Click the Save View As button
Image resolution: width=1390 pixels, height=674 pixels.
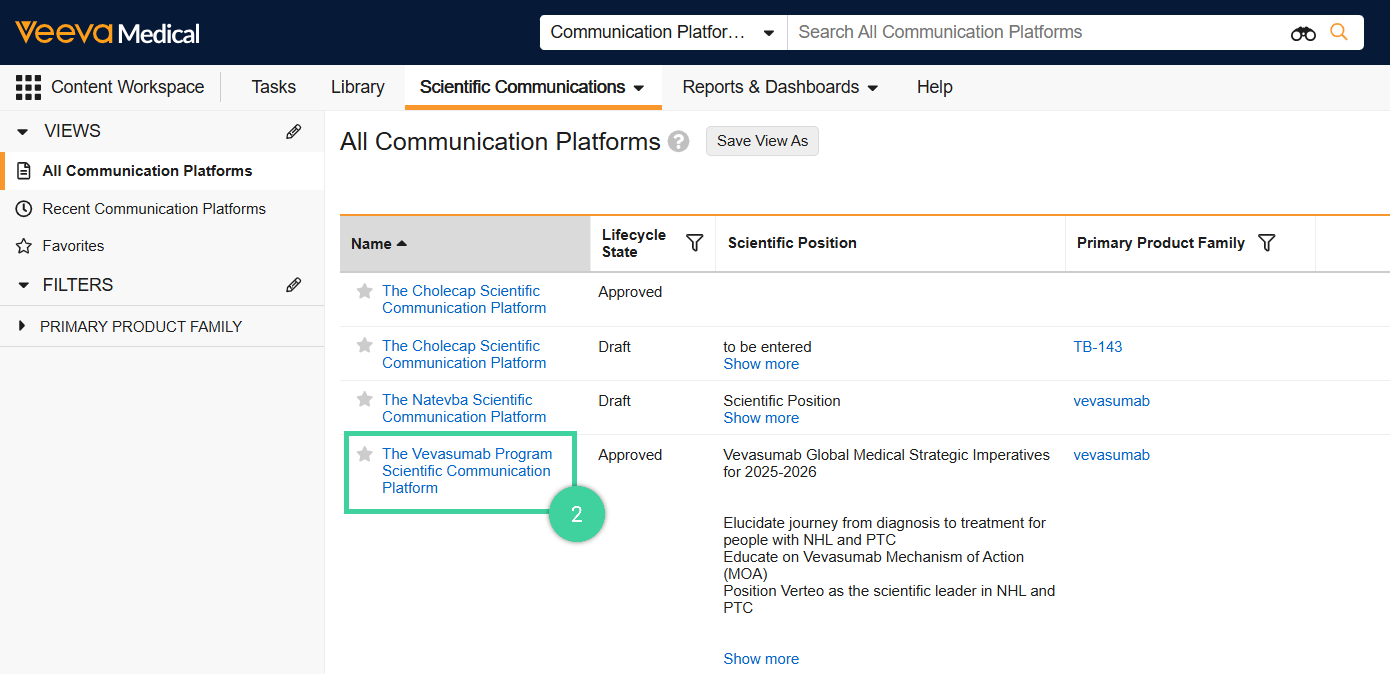[x=762, y=140]
